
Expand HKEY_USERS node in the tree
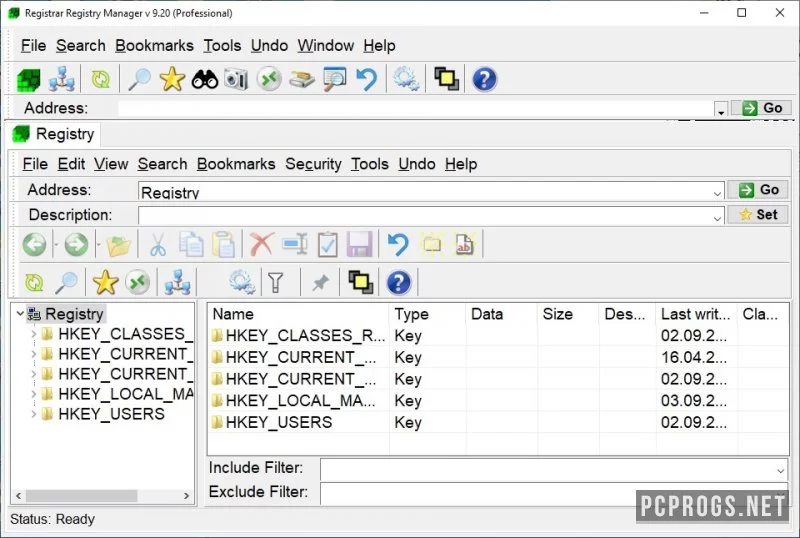click(33, 414)
